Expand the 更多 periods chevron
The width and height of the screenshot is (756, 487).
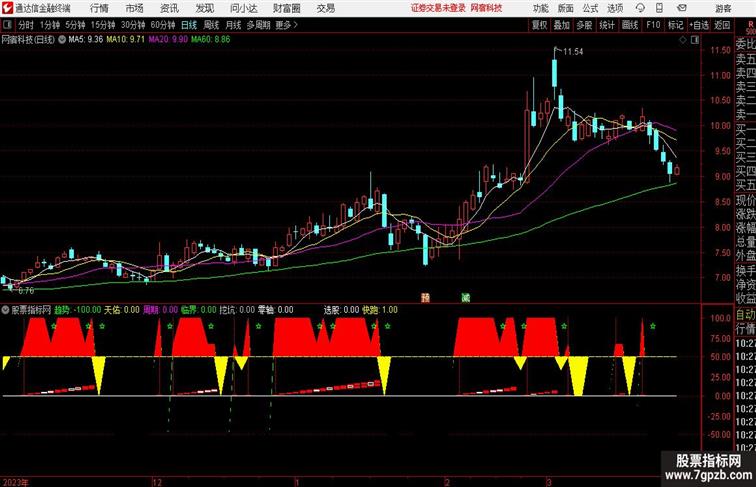point(287,25)
